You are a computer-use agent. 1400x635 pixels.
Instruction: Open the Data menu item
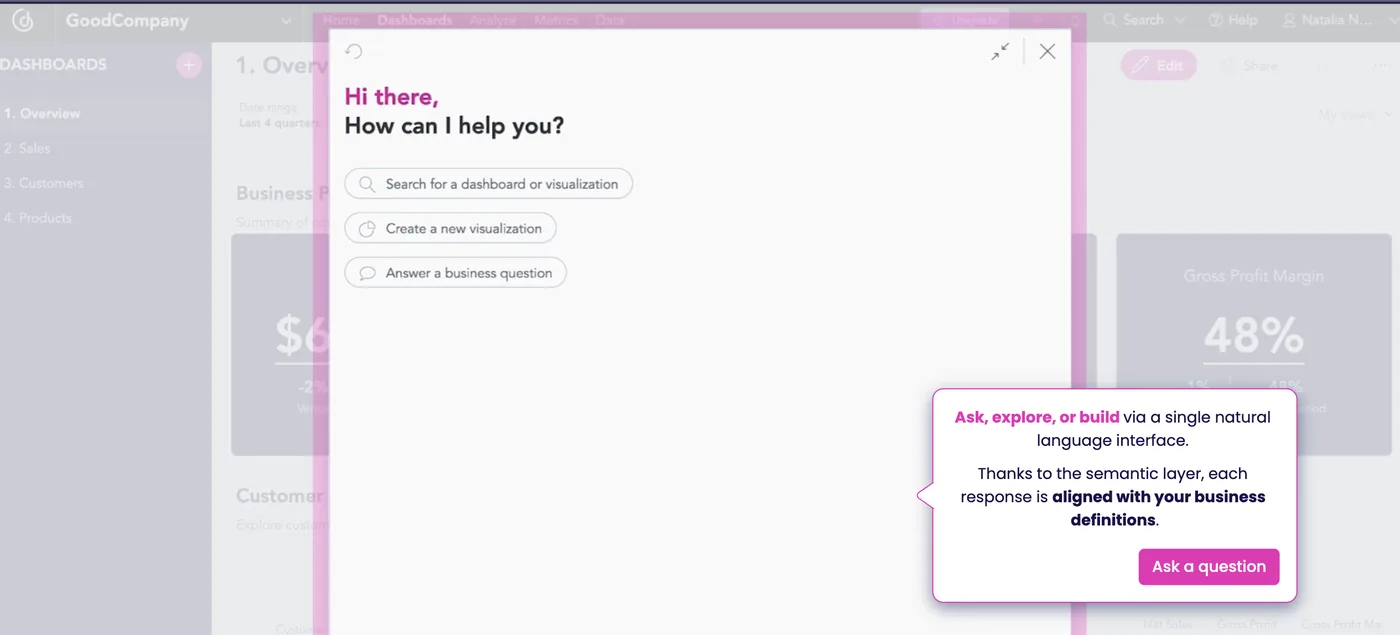(610, 20)
